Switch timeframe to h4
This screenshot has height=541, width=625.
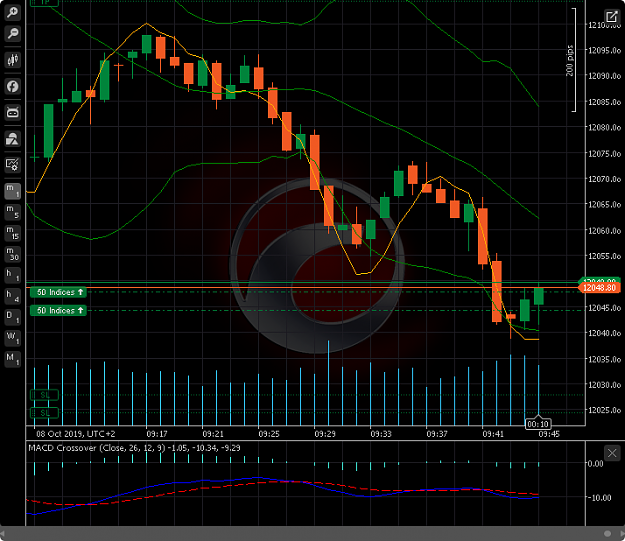12,297
